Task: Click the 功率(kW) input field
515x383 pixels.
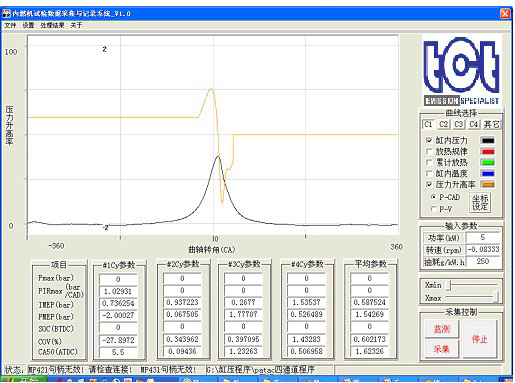Action: pos(483,237)
